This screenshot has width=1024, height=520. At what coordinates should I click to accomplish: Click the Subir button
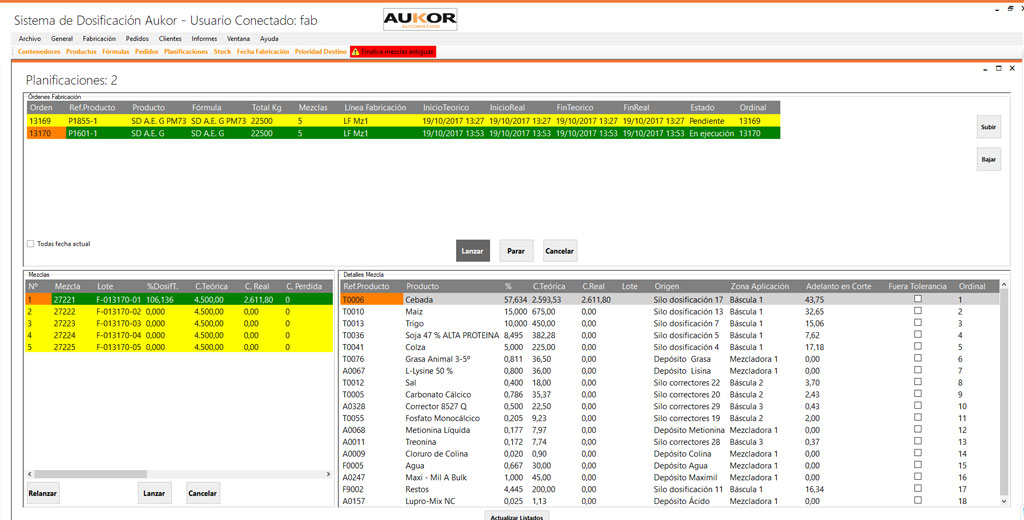pos(989,128)
